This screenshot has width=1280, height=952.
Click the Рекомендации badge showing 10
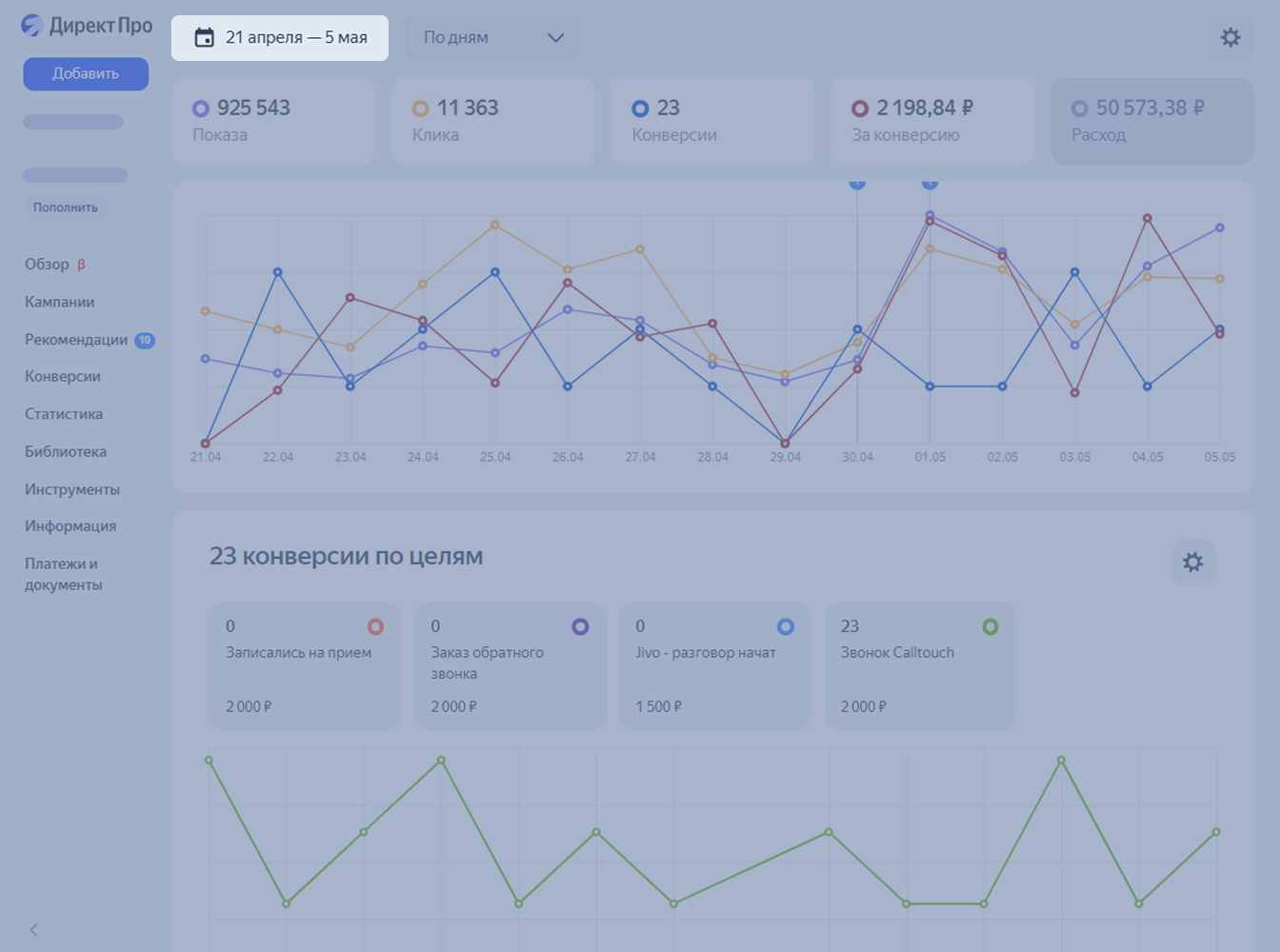[x=145, y=340]
